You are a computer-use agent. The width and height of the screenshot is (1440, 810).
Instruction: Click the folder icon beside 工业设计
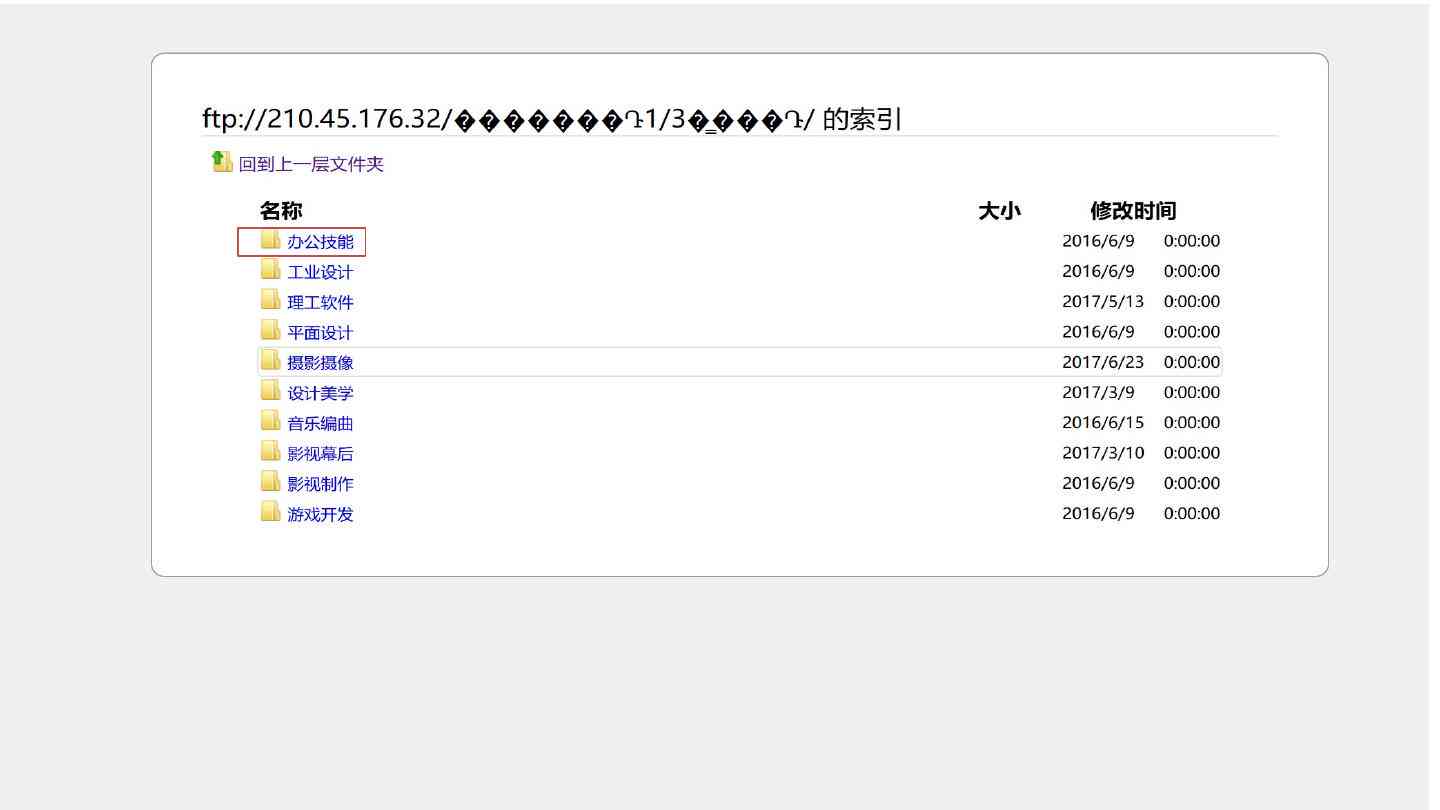pyautogui.click(x=270, y=270)
